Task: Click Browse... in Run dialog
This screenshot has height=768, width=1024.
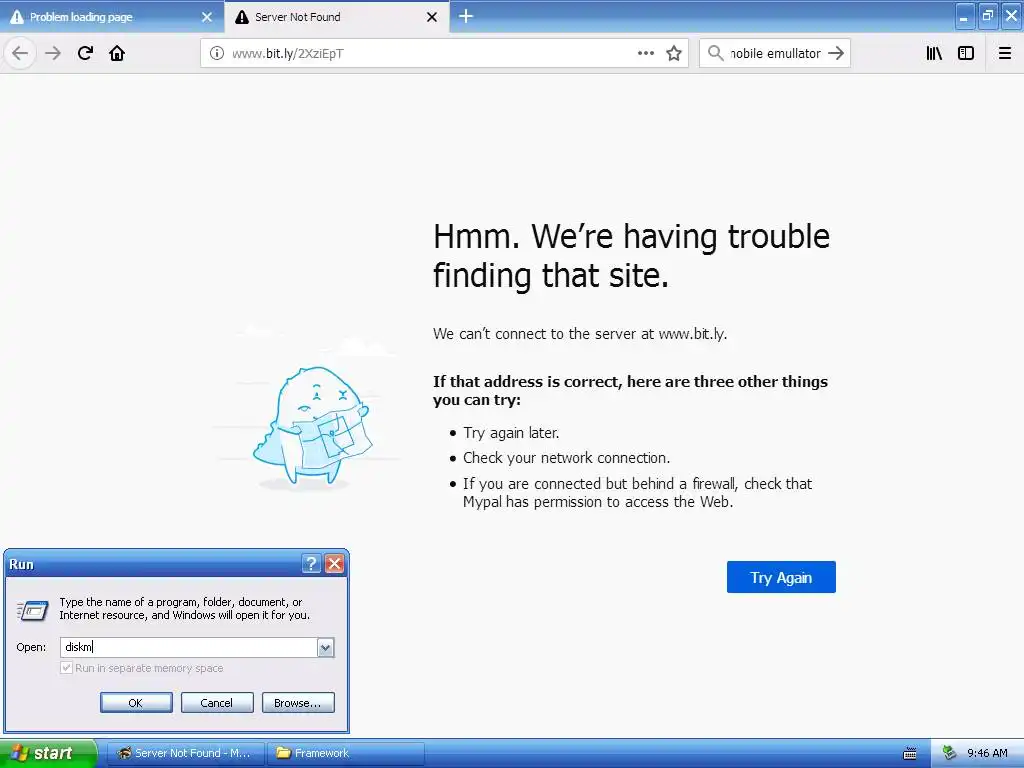Action: point(298,703)
